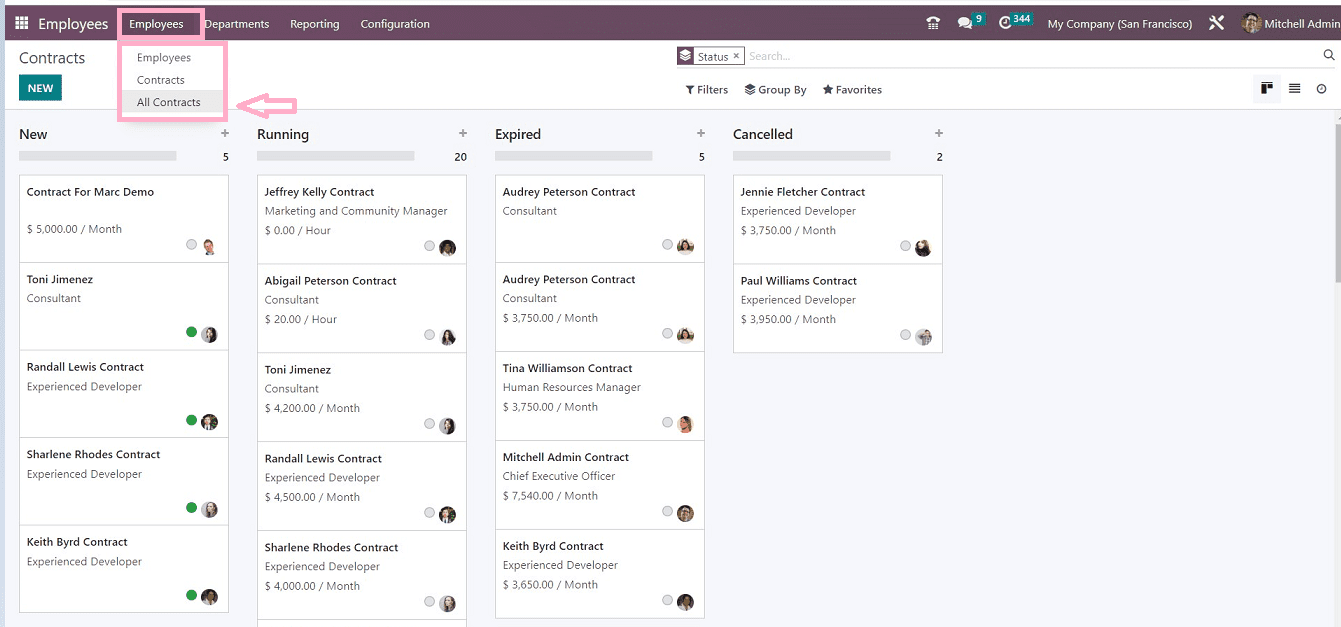Toggle green state dot on Randall Lewis New contract
1341x627 pixels.
pyautogui.click(x=191, y=420)
